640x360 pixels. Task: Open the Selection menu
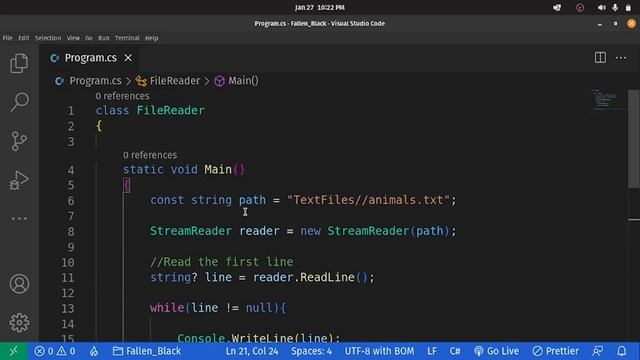[x=48, y=38]
